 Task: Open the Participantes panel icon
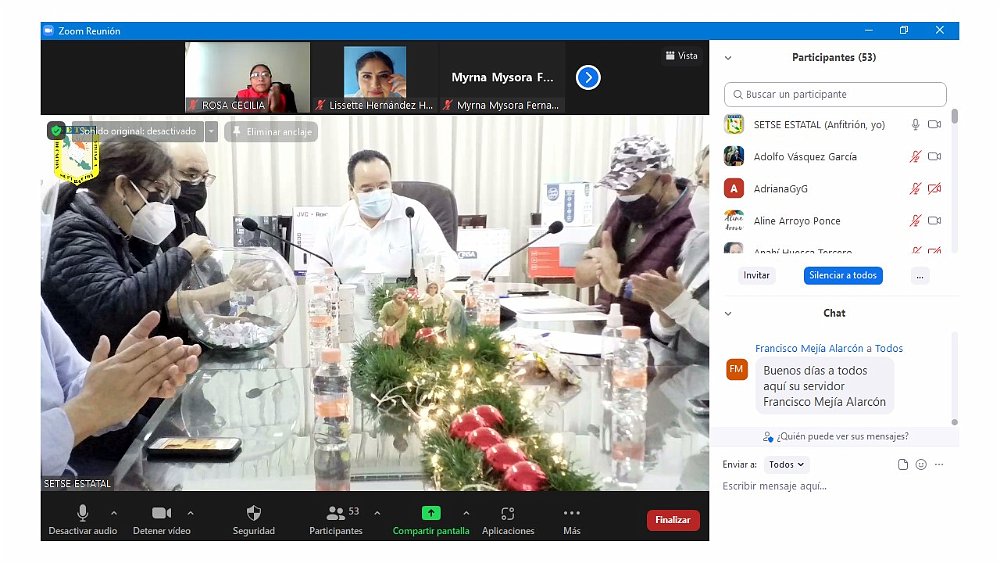point(336,513)
